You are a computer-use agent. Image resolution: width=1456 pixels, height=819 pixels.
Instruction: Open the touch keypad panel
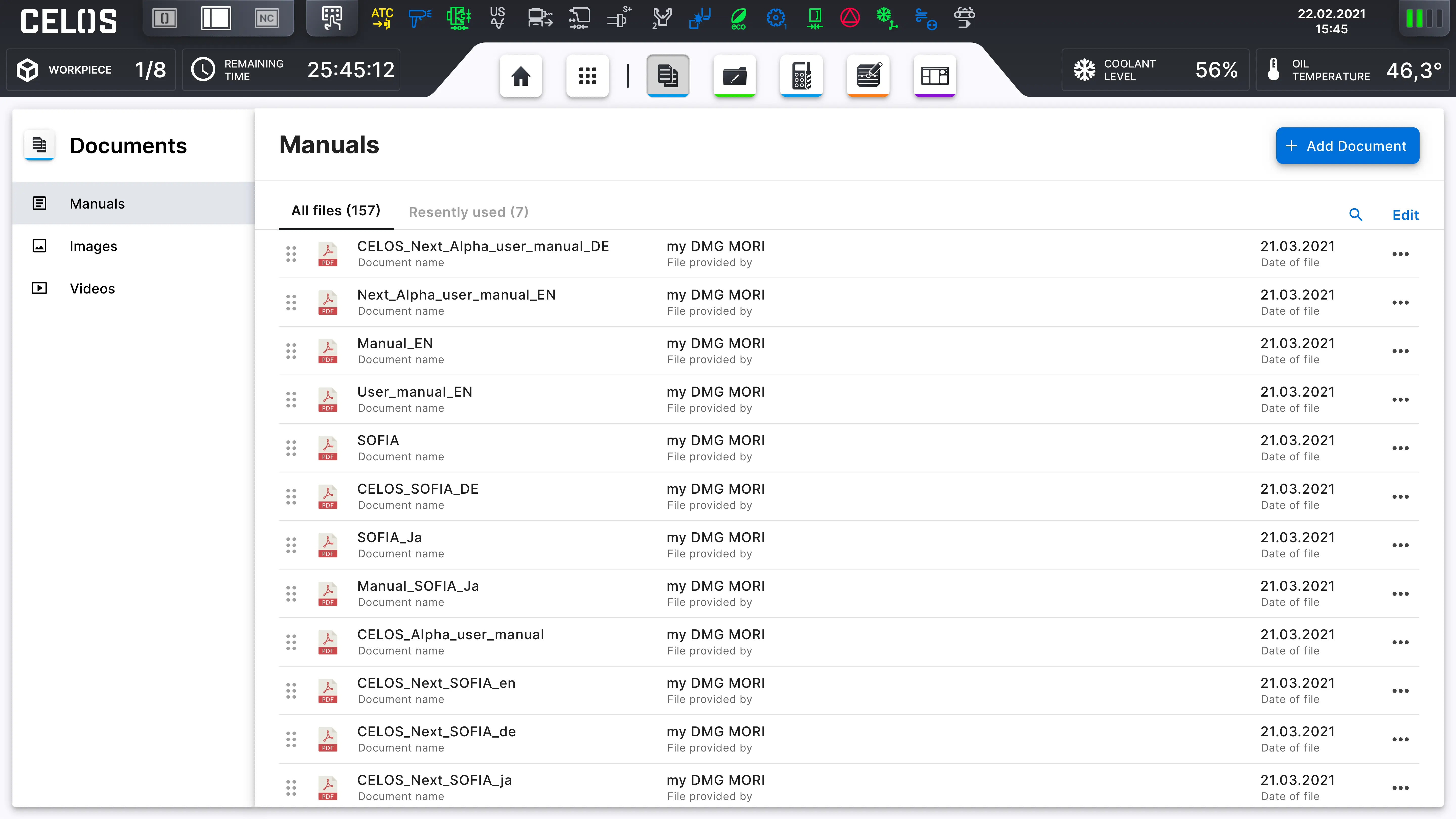(332, 18)
